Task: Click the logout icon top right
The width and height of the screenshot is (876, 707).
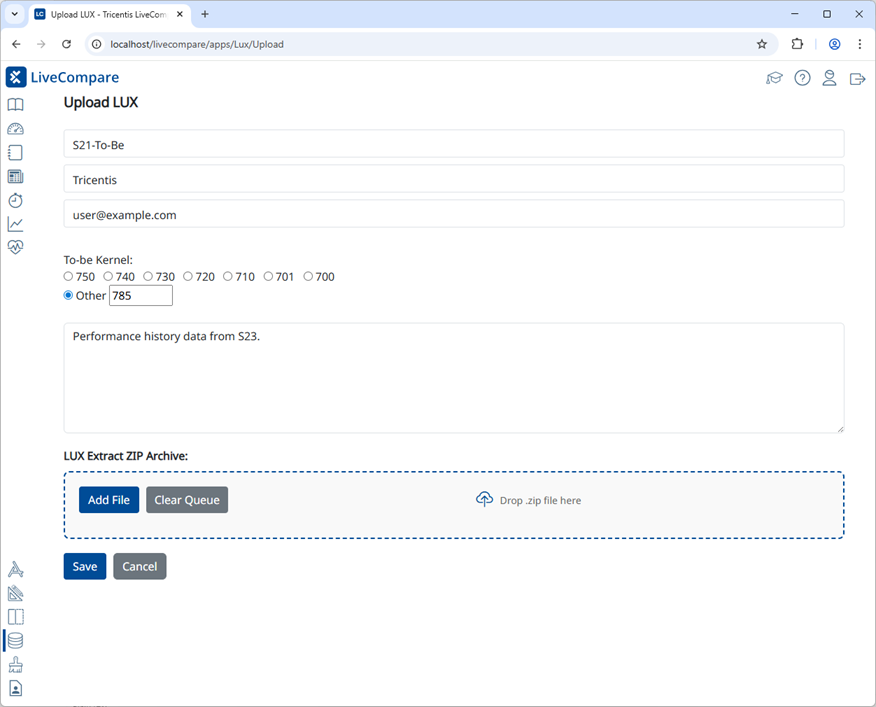Action: coord(857,77)
